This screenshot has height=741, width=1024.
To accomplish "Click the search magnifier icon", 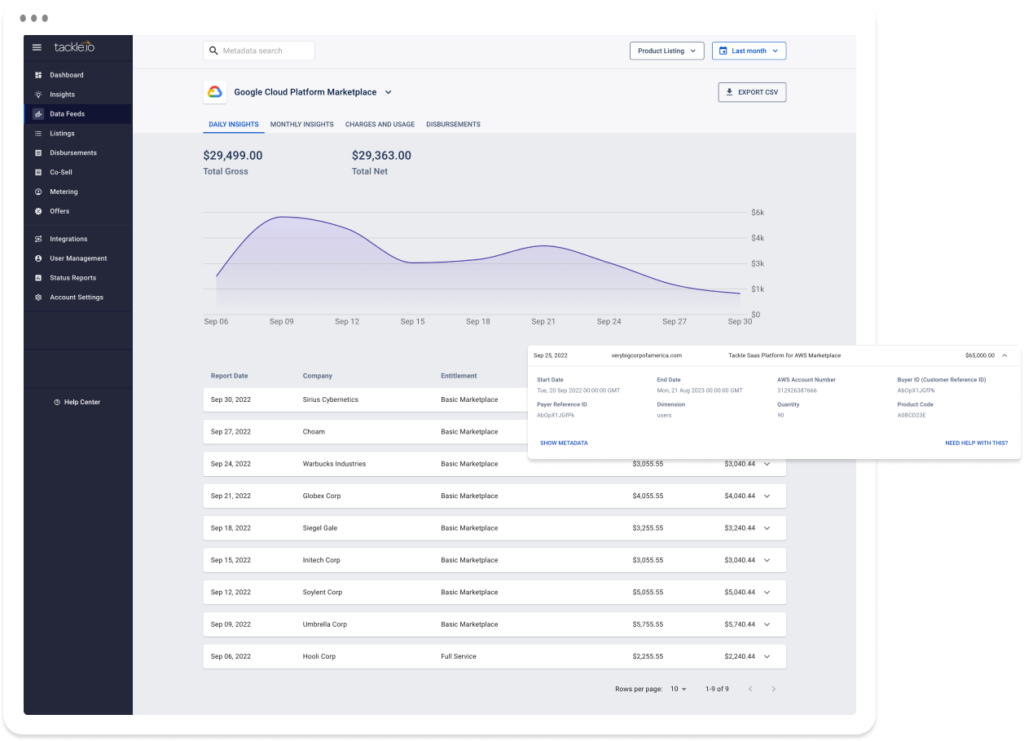I will (213, 50).
